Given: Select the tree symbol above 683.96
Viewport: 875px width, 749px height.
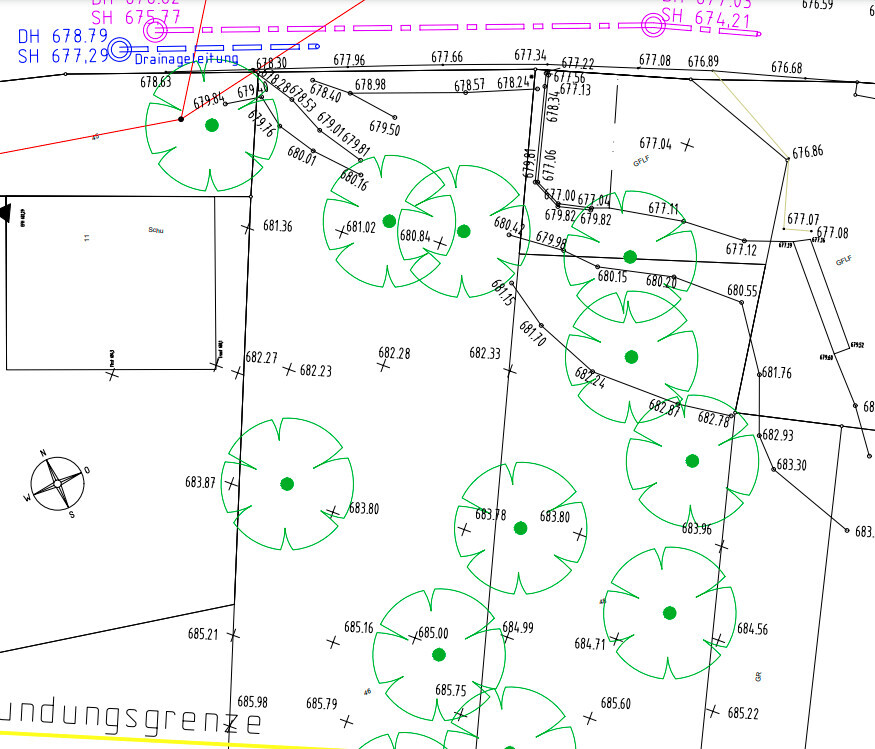Looking at the screenshot, I should [x=692, y=461].
